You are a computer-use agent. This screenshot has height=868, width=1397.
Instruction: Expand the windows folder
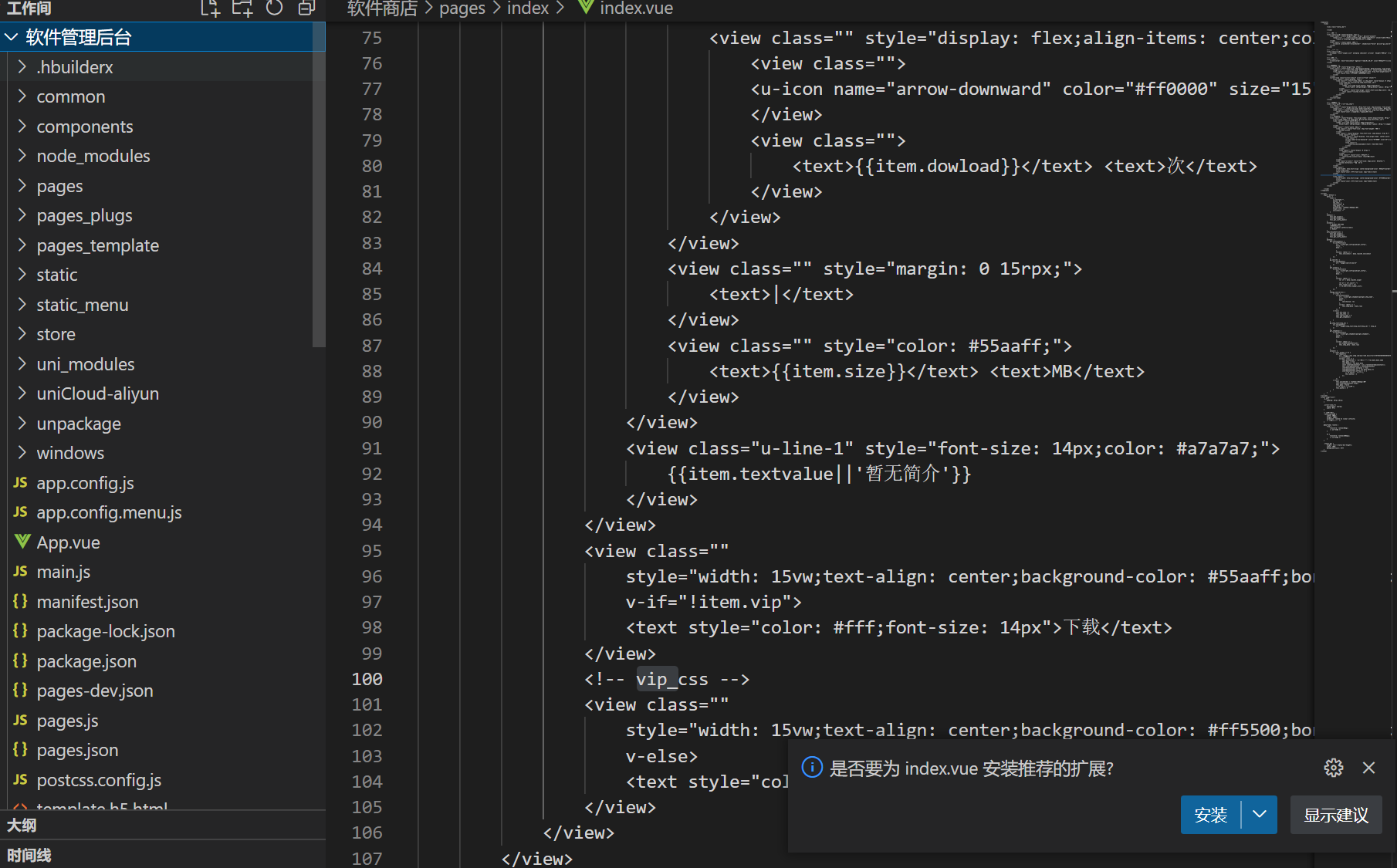tap(22, 453)
